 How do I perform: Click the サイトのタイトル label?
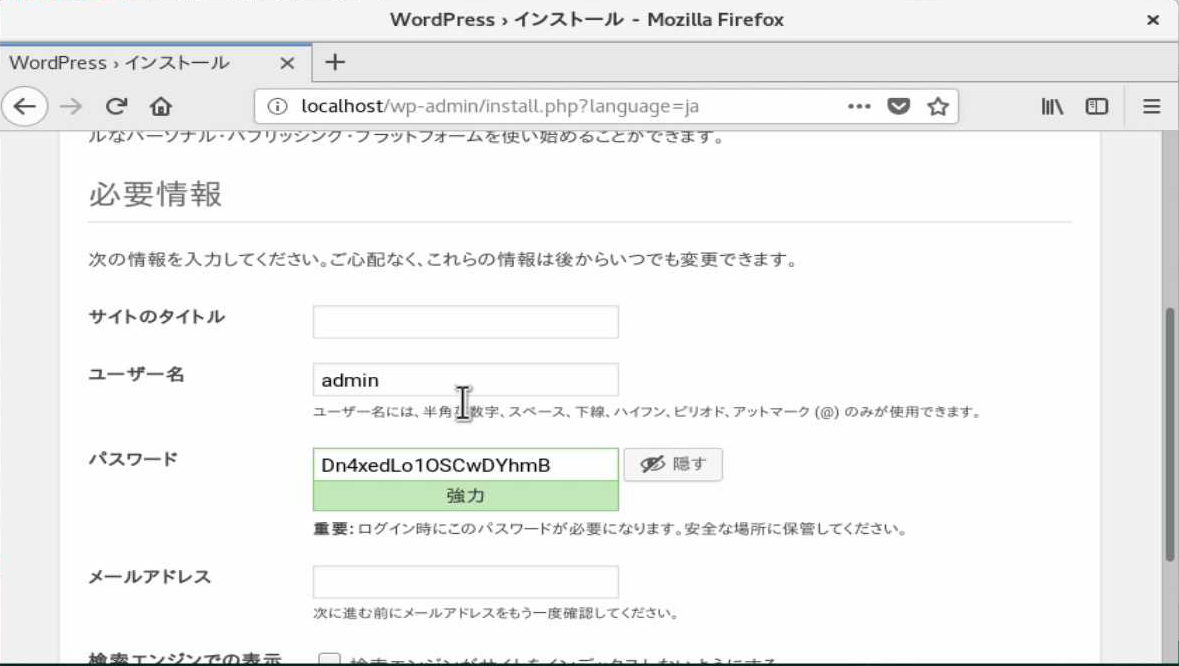click(156, 316)
